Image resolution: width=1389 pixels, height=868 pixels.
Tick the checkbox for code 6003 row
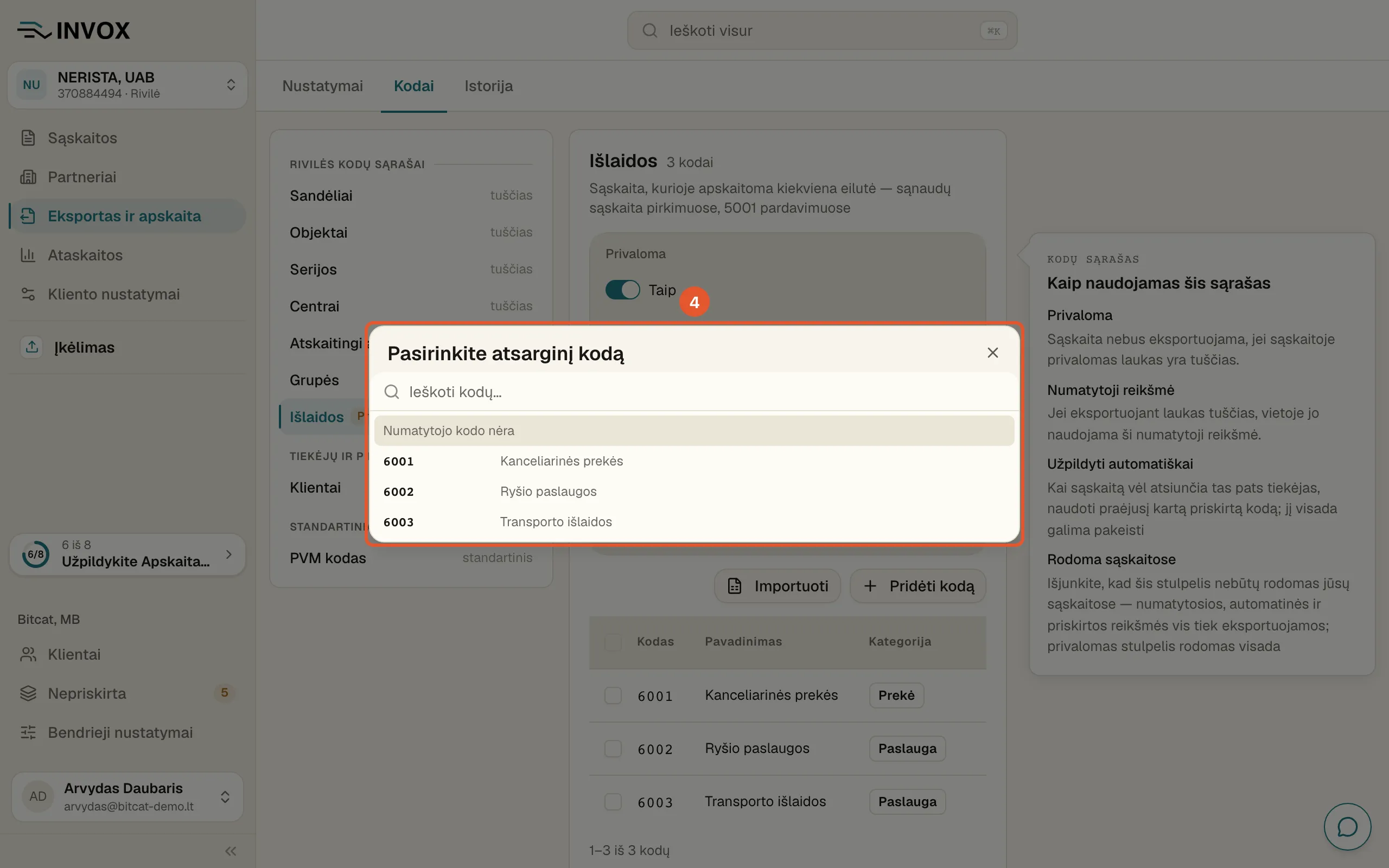point(613,801)
